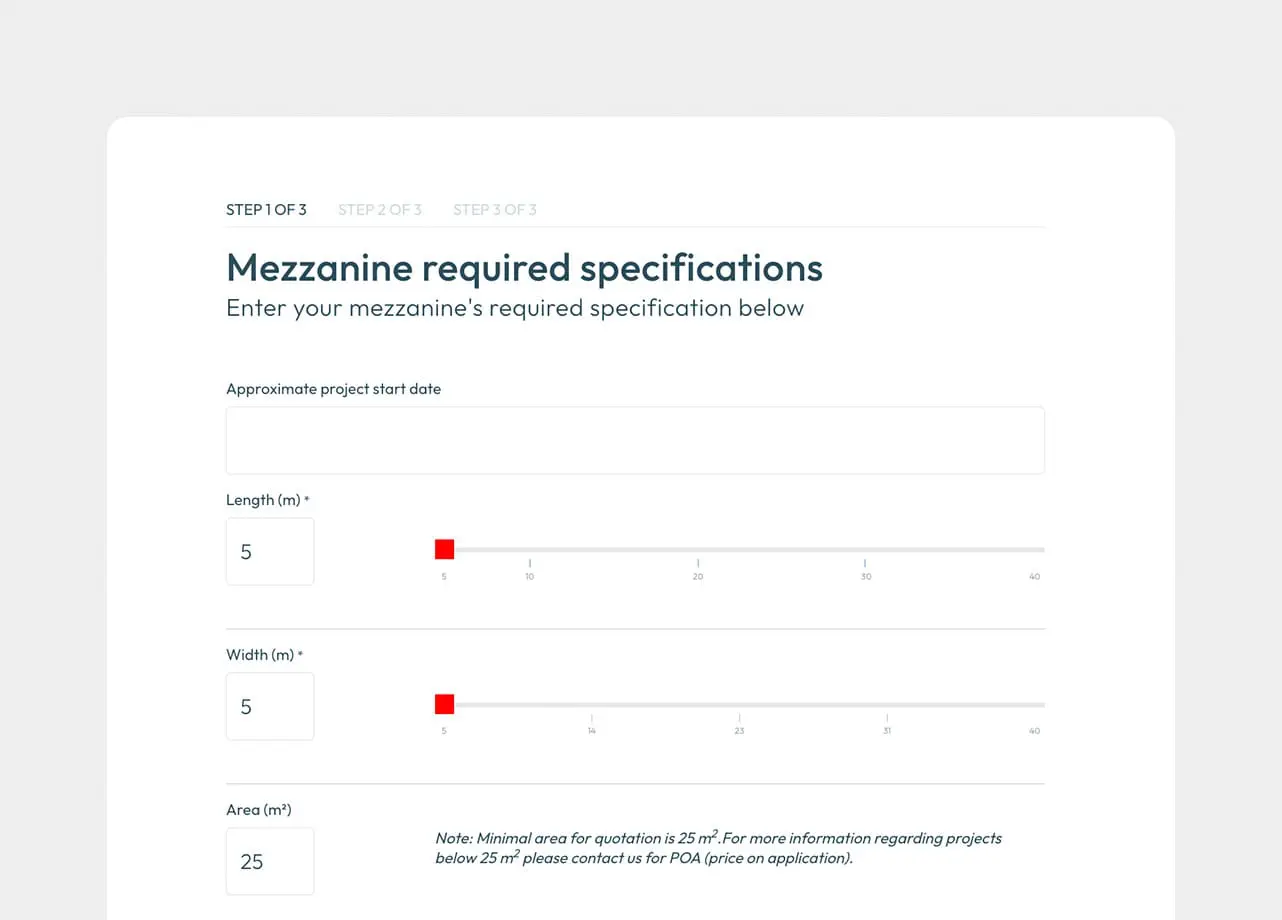
Task: Click the minimal area quotation note text
Action: [x=718, y=848]
